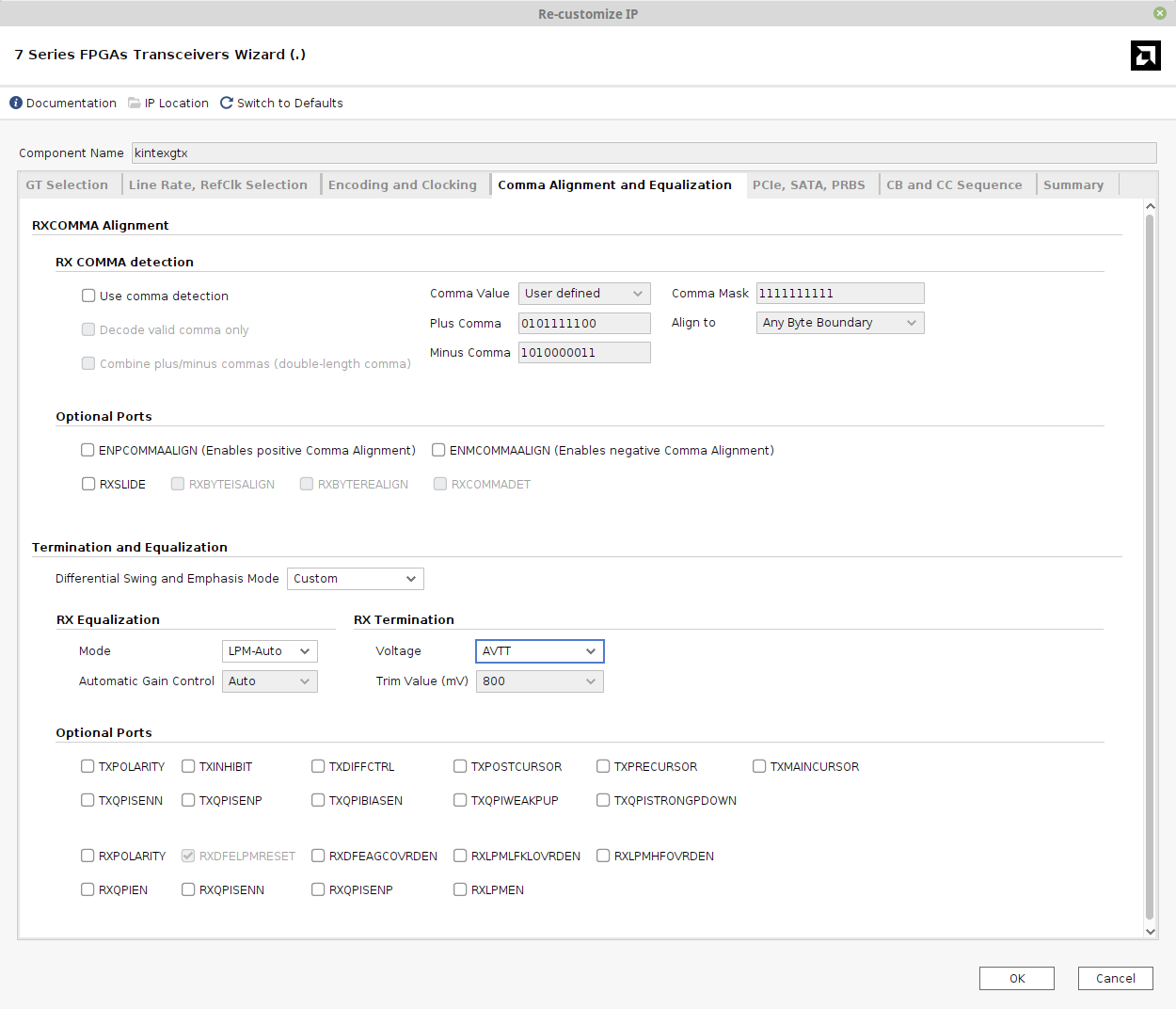The width and height of the screenshot is (1176, 1009).
Task: Enable the RXLPMEN port
Action: click(x=460, y=889)
